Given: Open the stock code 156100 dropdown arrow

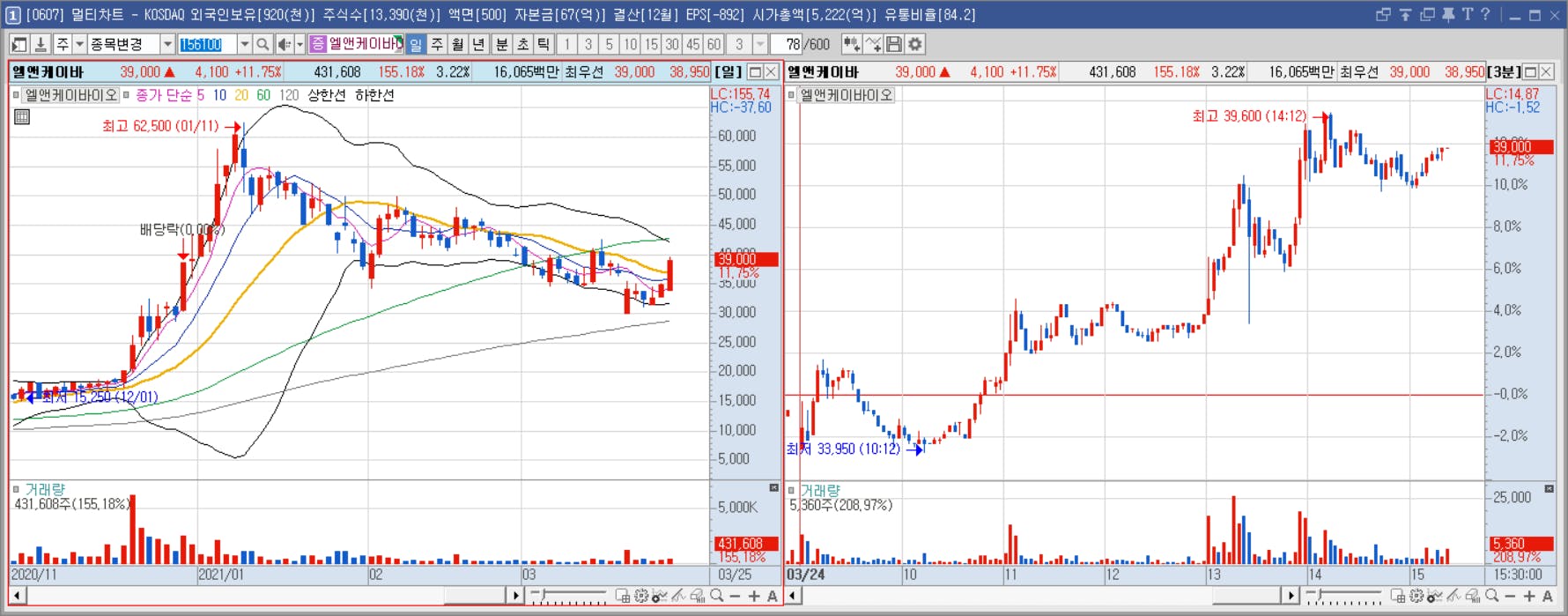Looking at the screenshot, I should [244, 44].
